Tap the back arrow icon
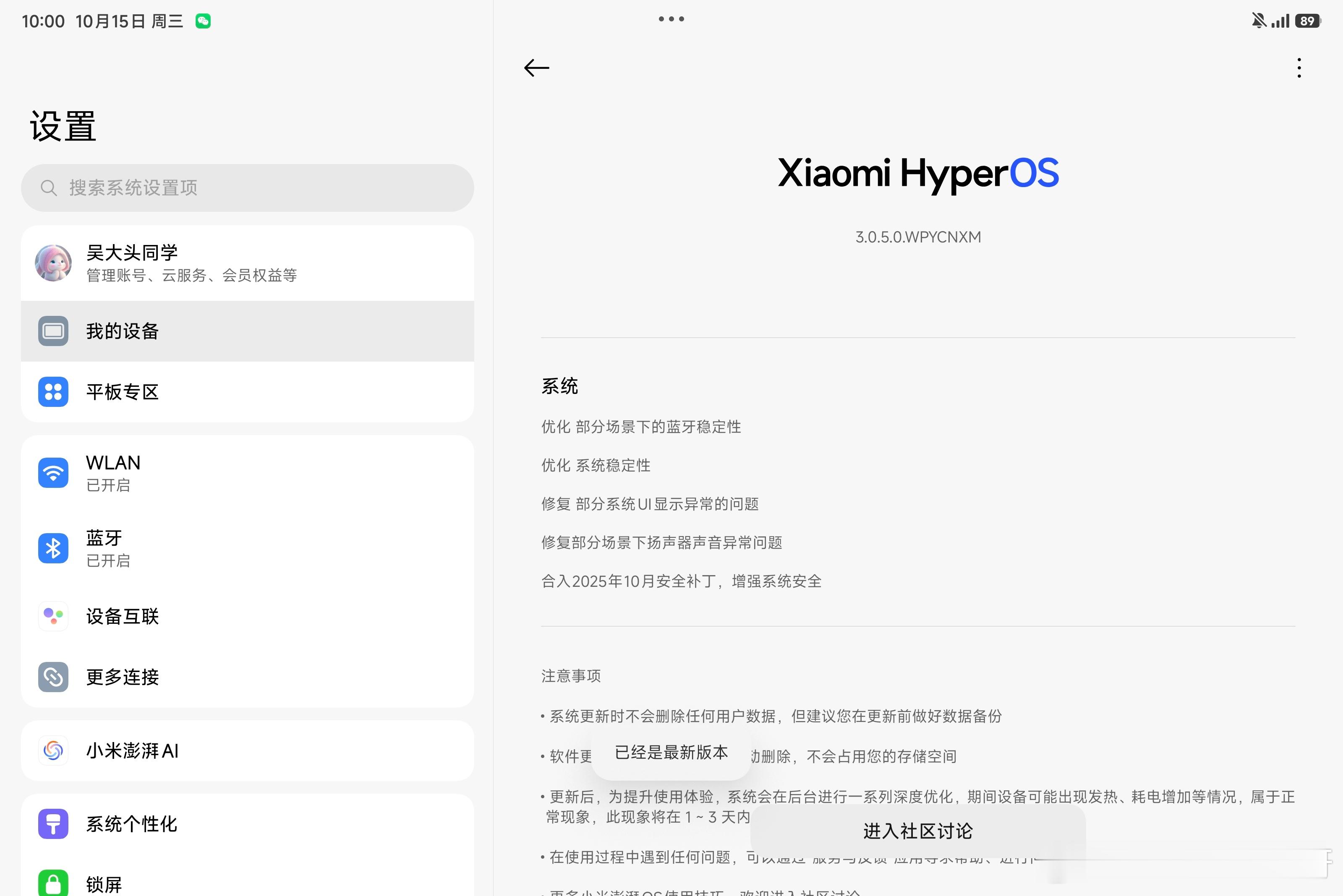Viewport: 1343px width, 896px height. coord(536,68)
